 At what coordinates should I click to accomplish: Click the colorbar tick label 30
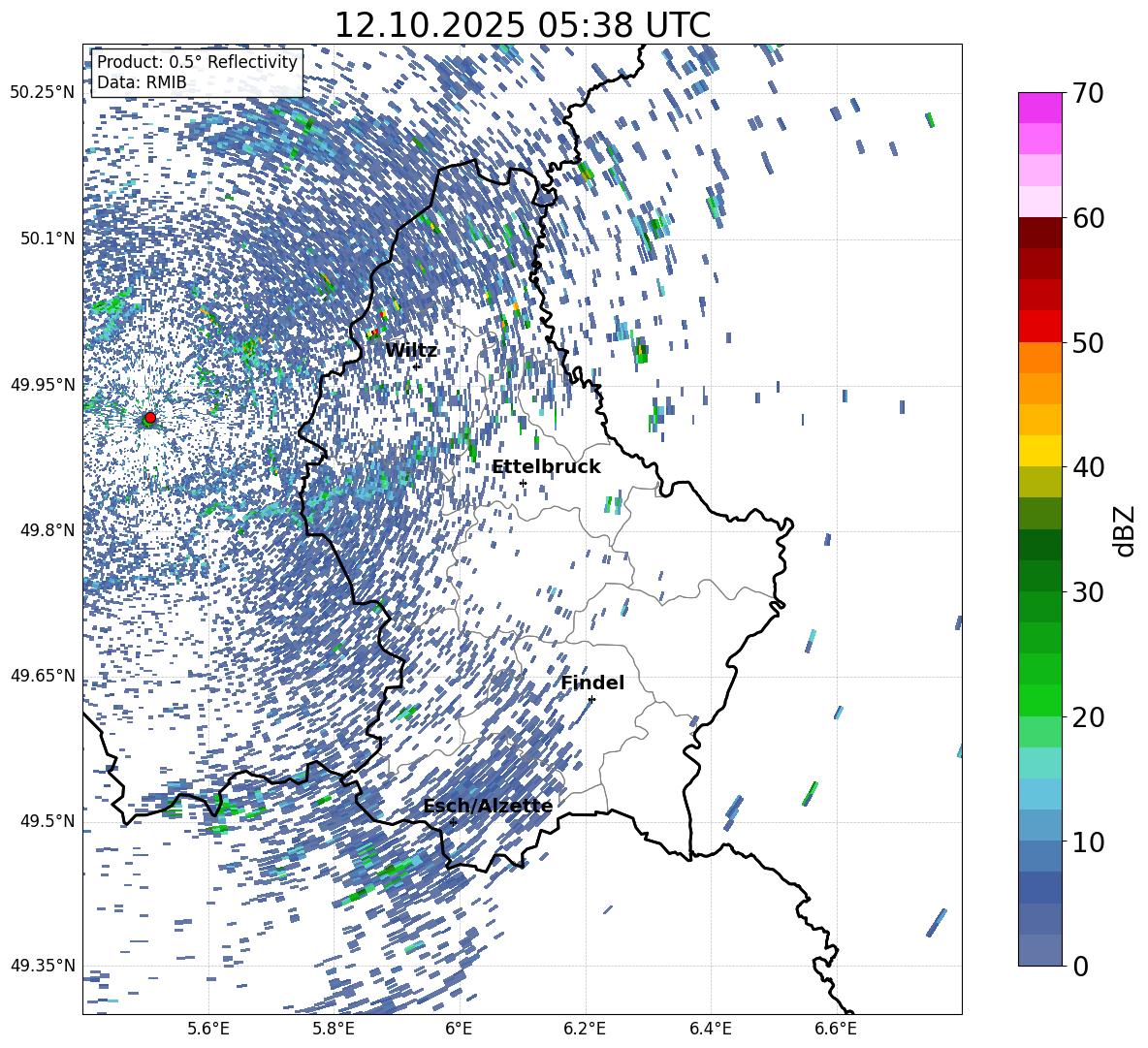click(1088, 592)
